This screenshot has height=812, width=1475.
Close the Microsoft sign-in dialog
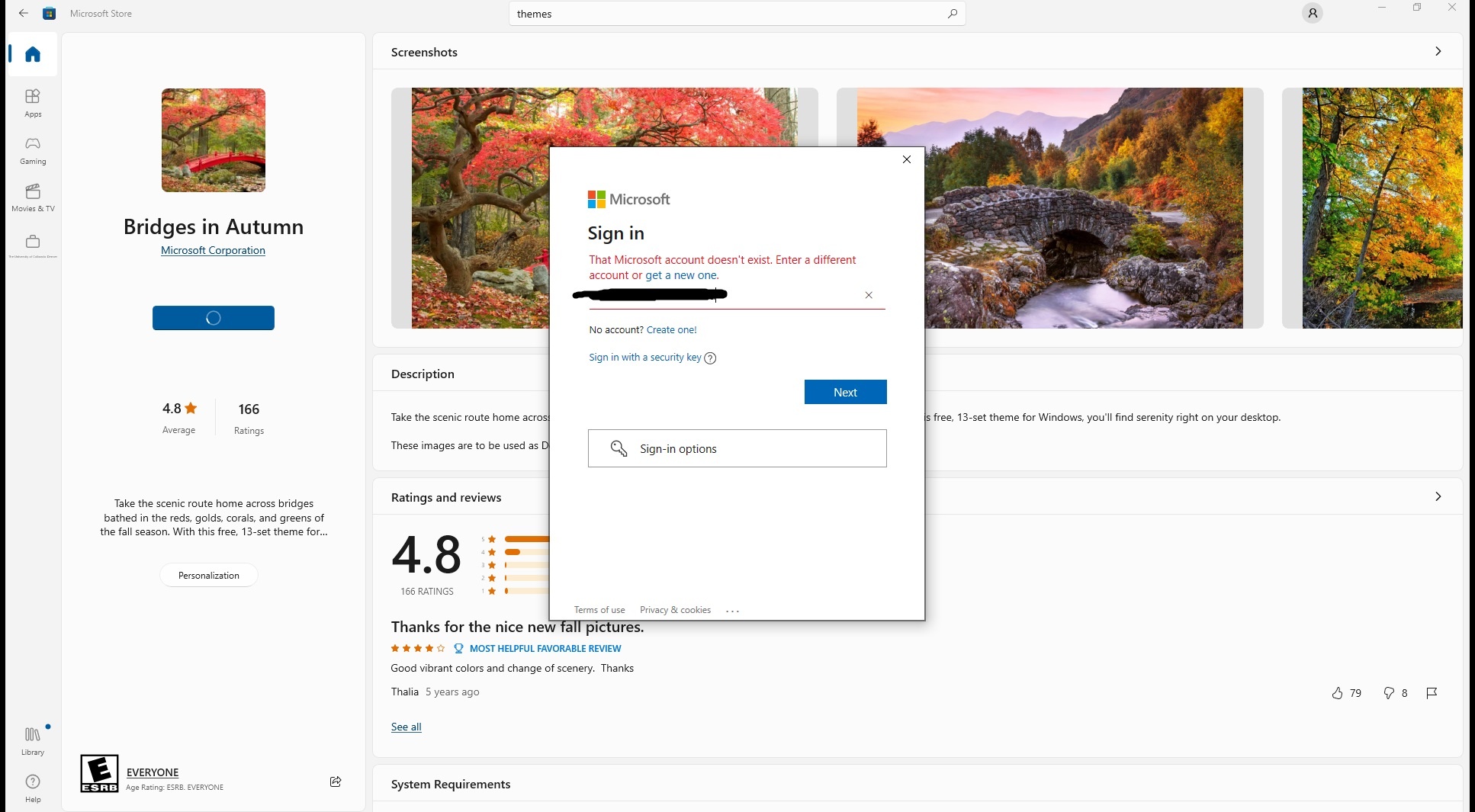[907, 159]
